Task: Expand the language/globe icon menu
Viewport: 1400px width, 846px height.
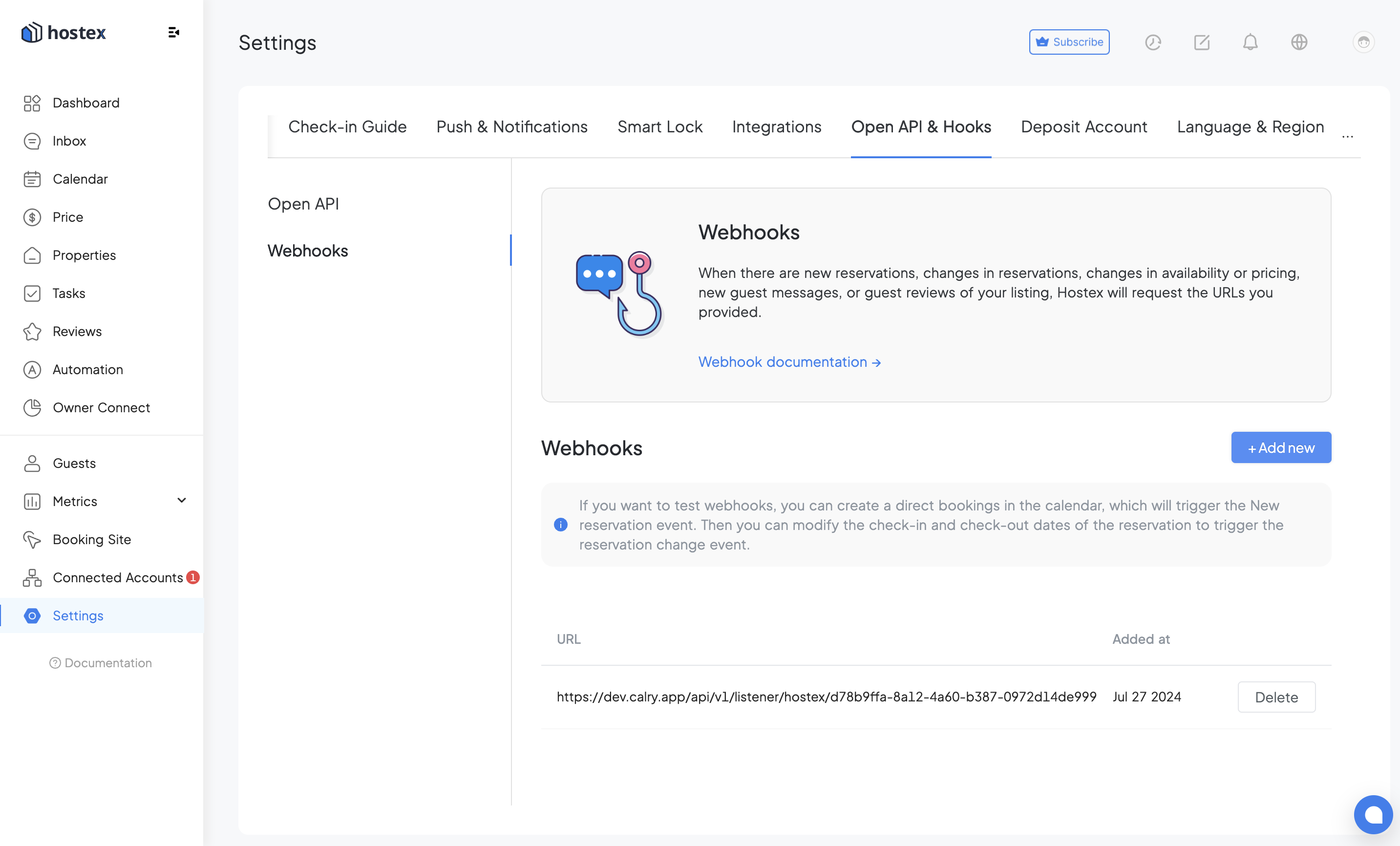Action: pyautogui.click(x=1299, y=42)
